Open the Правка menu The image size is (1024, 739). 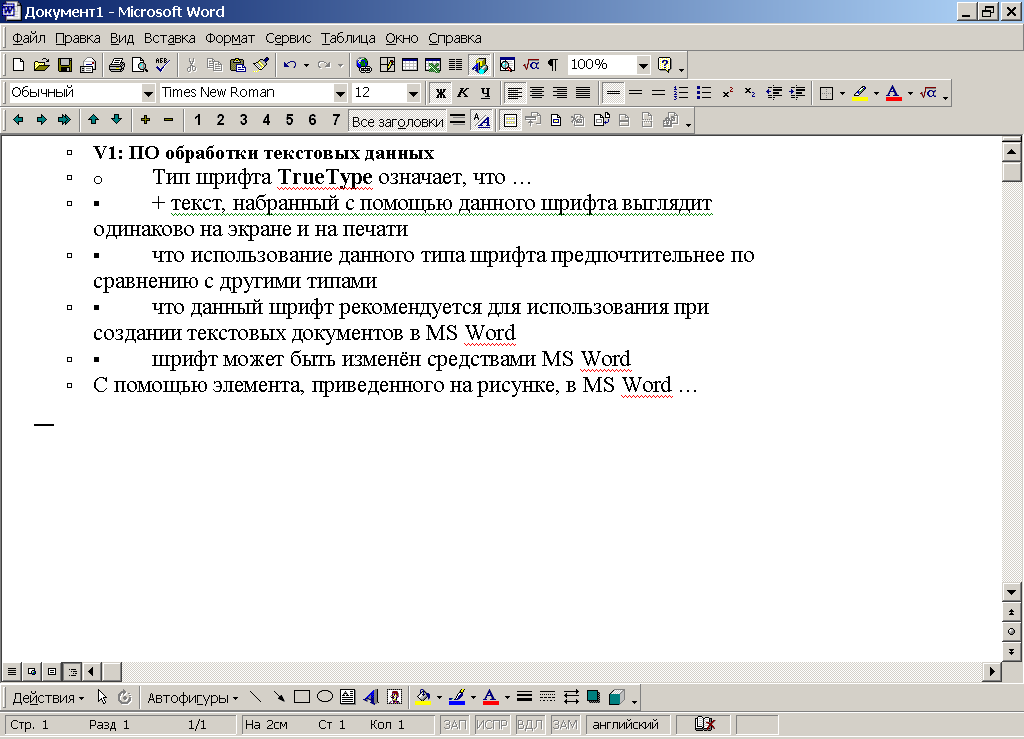click(x=78, y=39)
